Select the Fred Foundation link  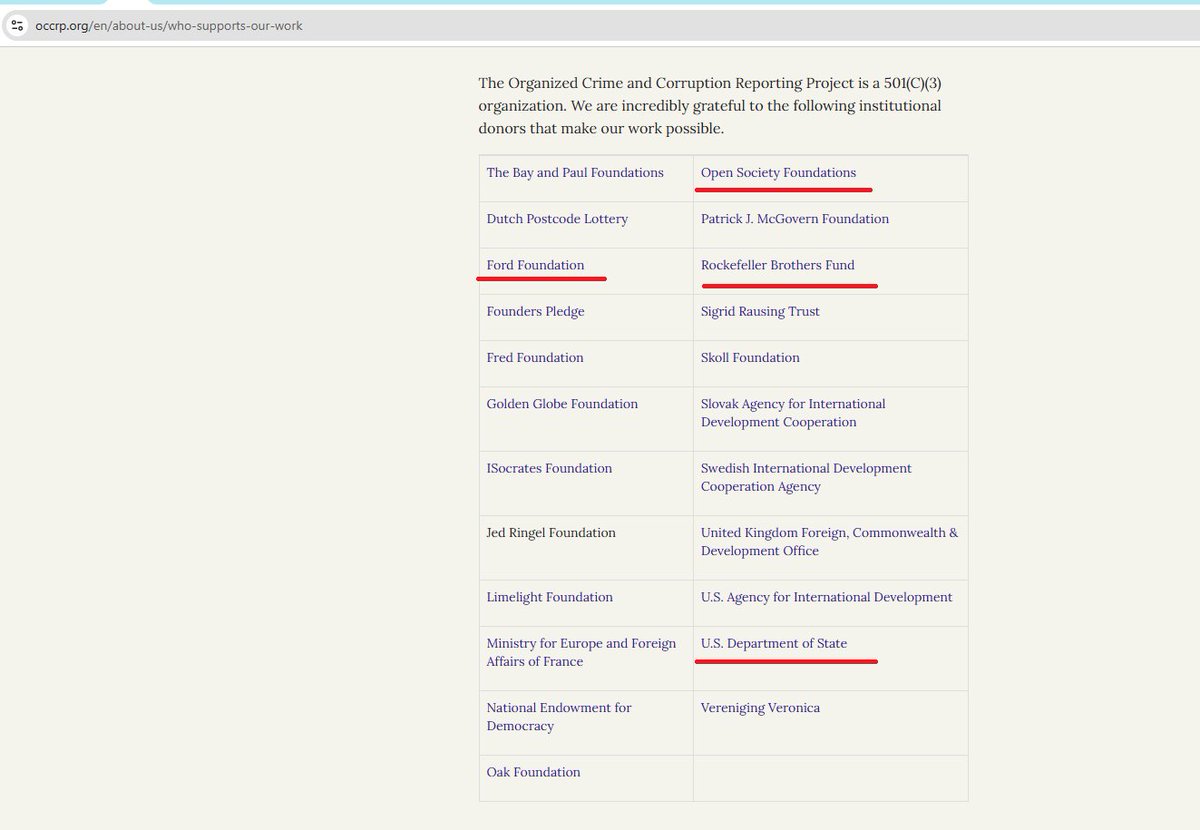pyautogui.click(x=535, y=357)
